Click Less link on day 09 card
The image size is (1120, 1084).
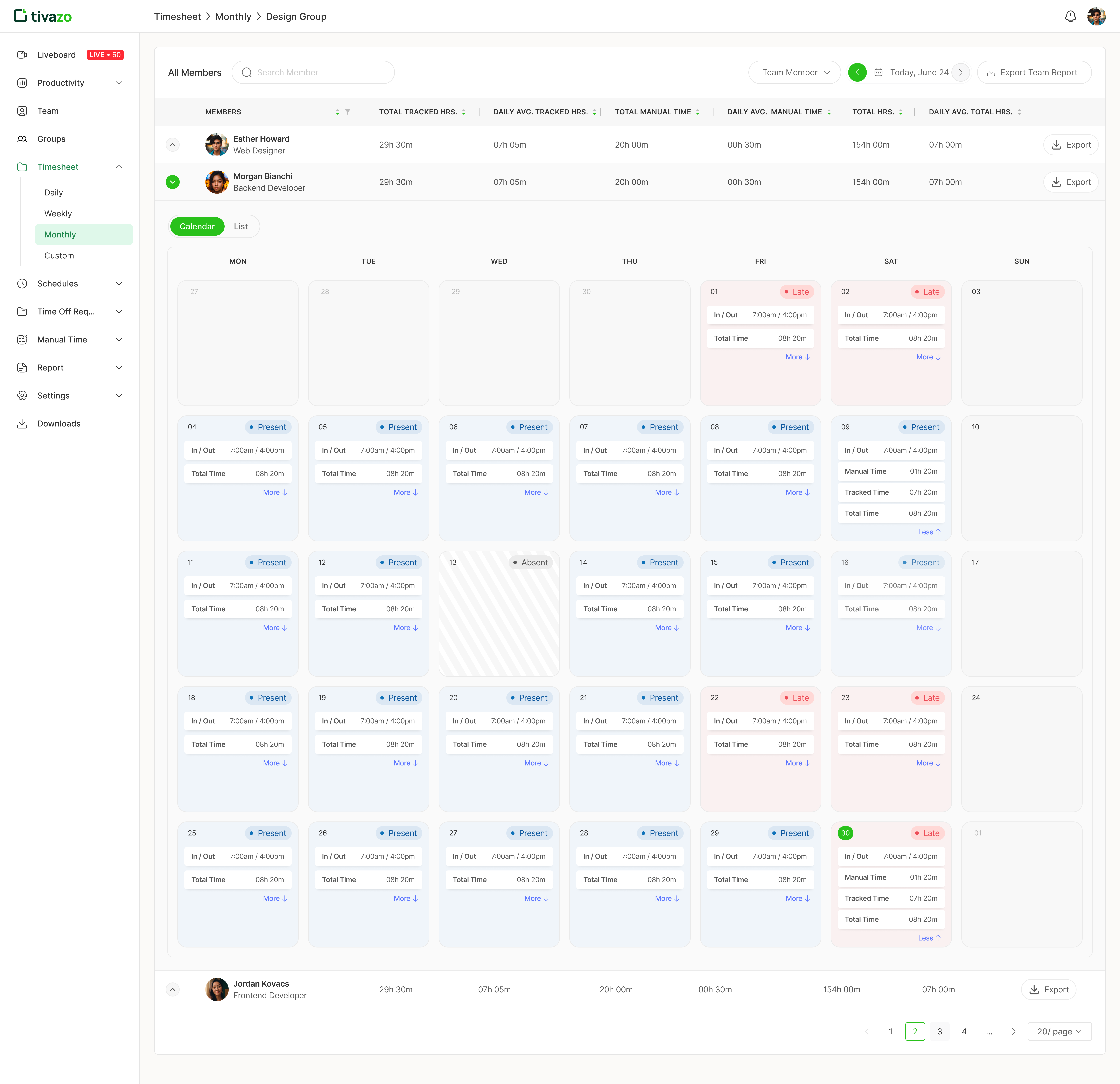(929, 532)
